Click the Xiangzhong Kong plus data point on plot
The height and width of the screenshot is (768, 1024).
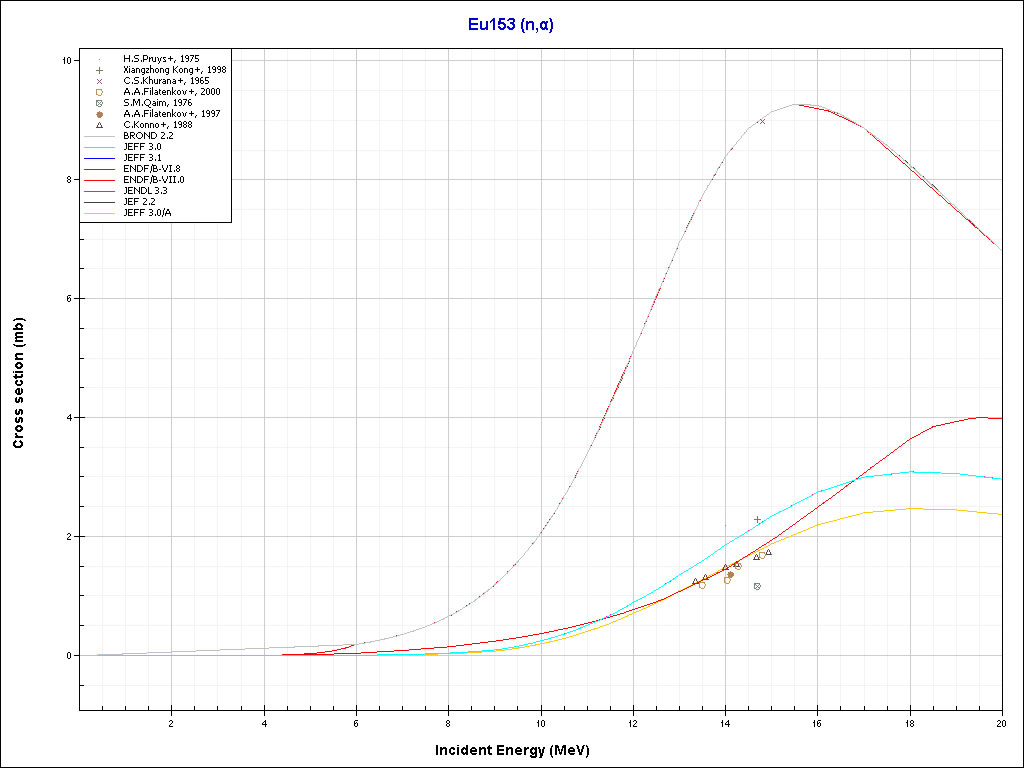coord(757,520)
